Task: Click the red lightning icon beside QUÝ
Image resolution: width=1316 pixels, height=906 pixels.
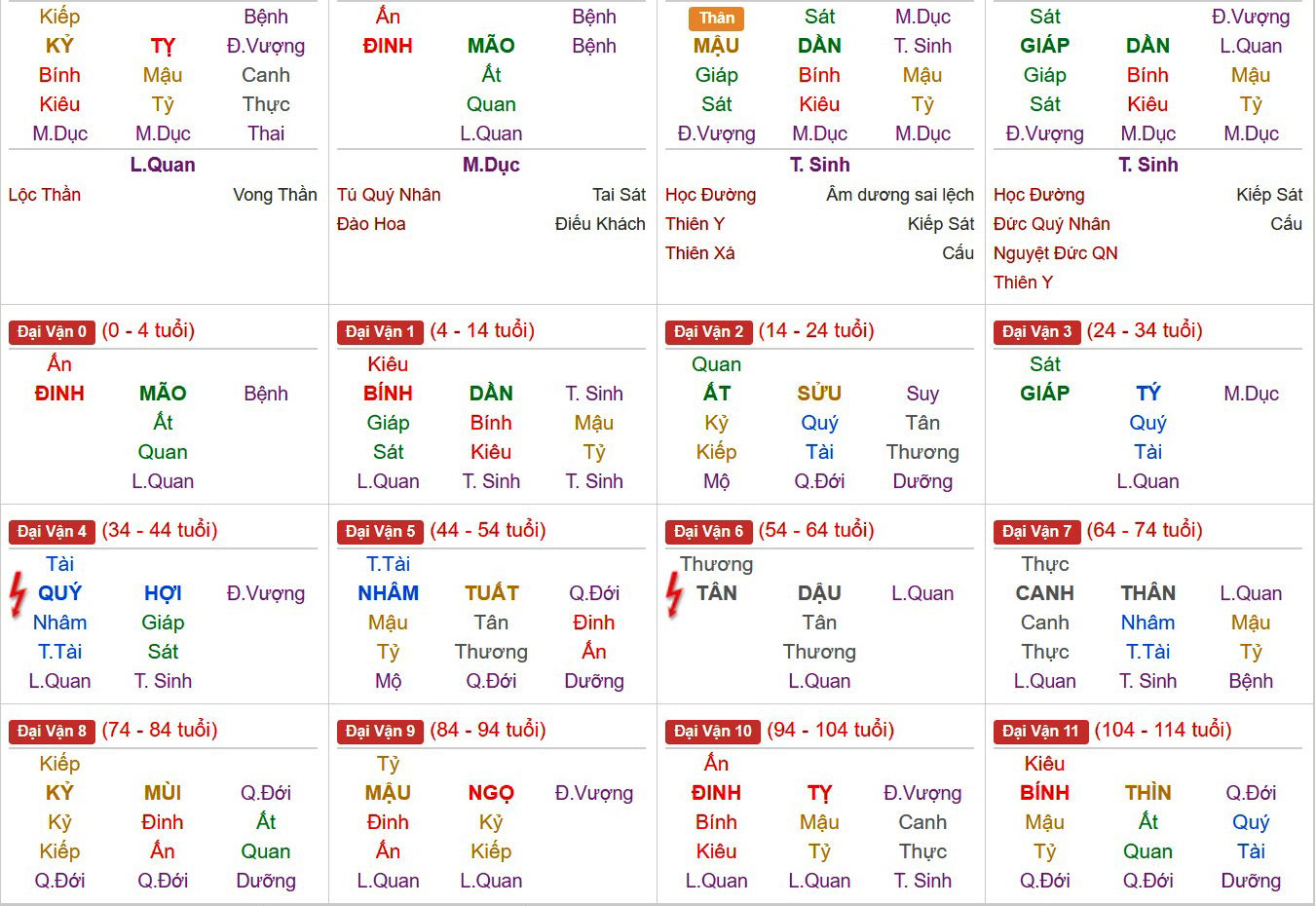Action: coord(17,594)
